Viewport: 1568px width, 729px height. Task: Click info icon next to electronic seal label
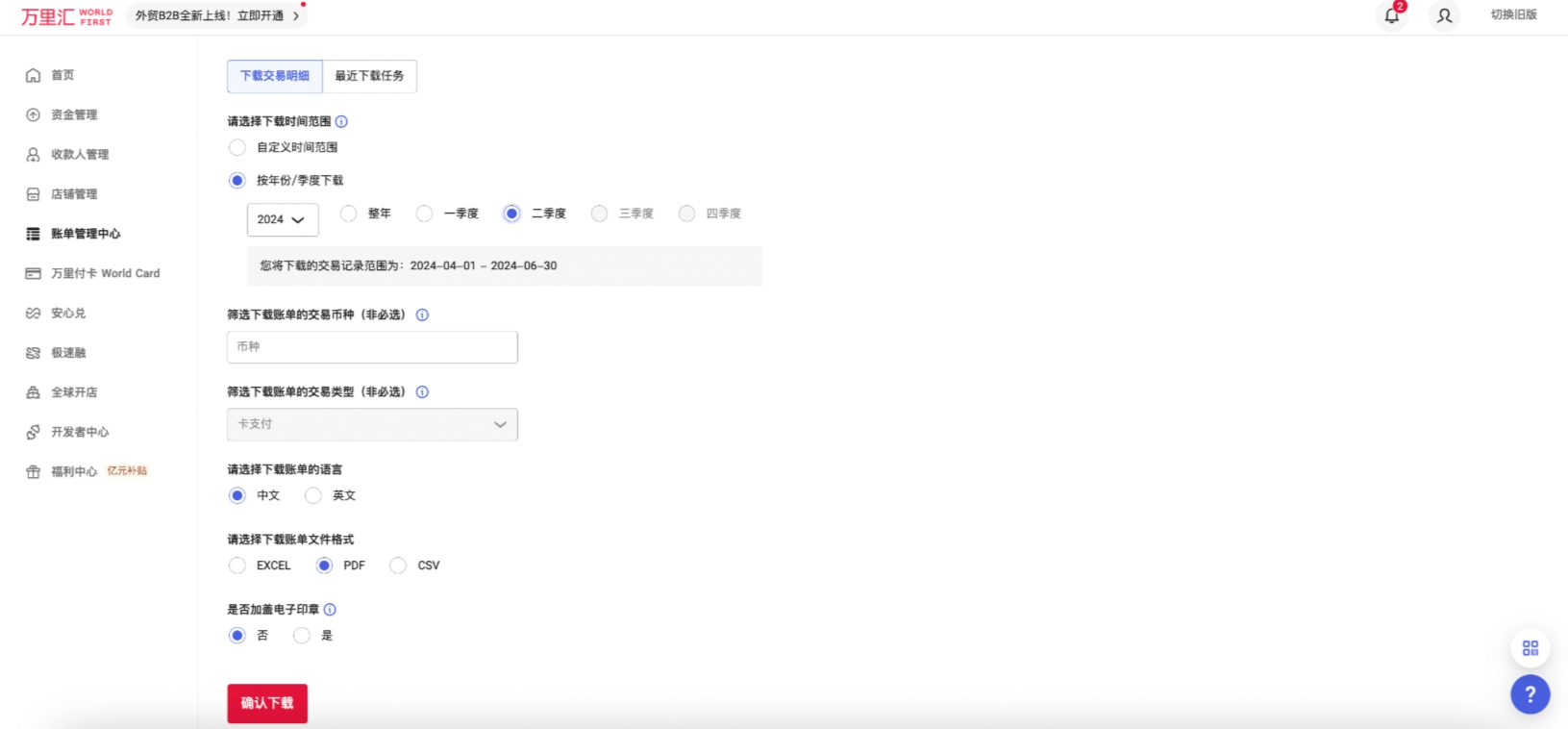click(x=330, y=610)
